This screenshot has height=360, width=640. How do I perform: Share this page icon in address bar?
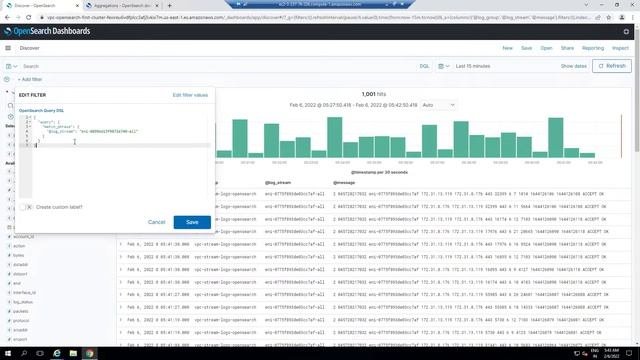(x=598, y=18)
